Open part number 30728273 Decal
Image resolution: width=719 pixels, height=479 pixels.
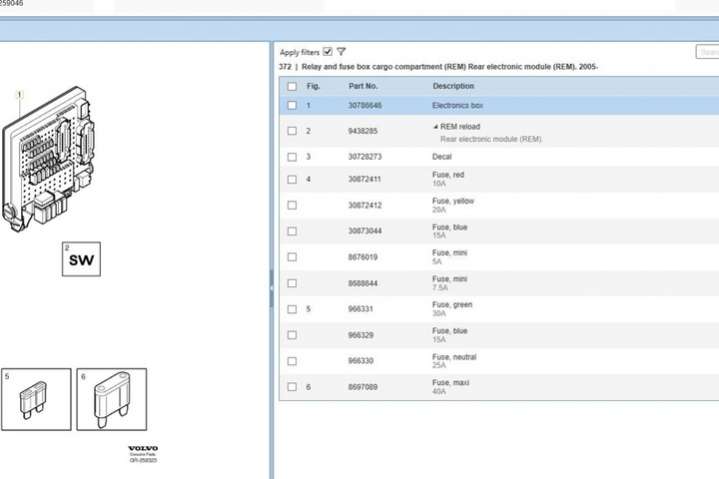point(364,157)
